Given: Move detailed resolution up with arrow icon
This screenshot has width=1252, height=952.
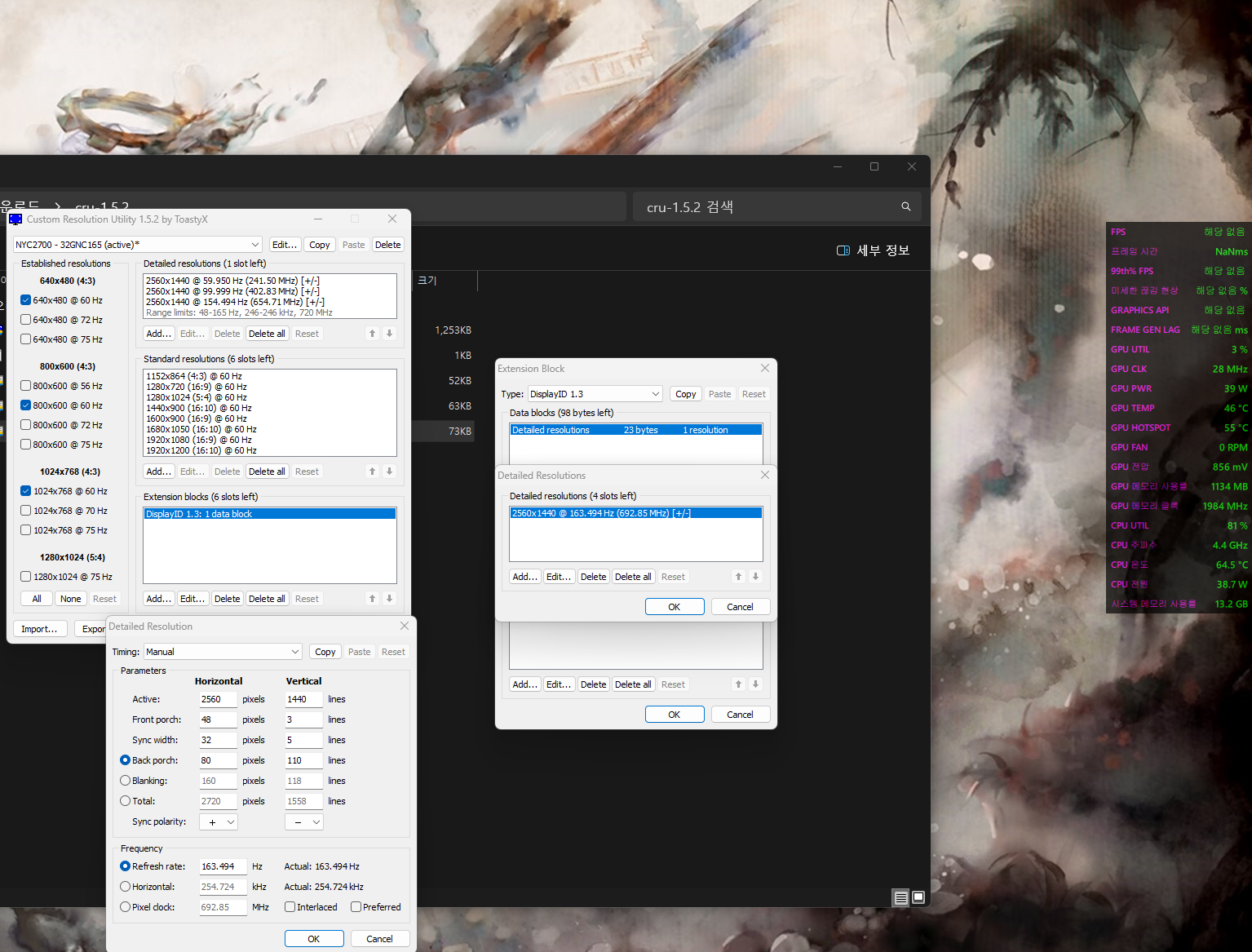Looking at the screenshot, I should 372,334.
